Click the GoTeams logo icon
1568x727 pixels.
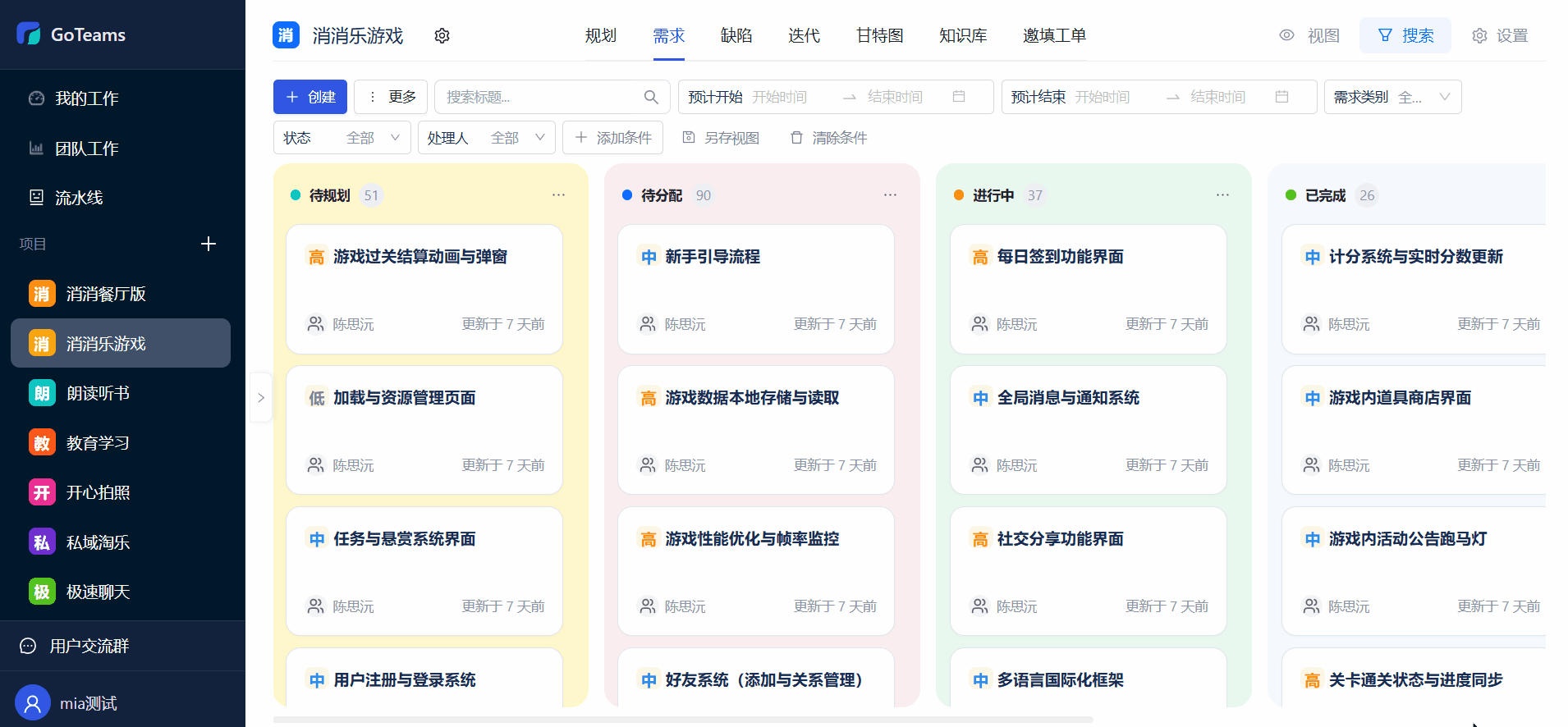click(29, 34)
